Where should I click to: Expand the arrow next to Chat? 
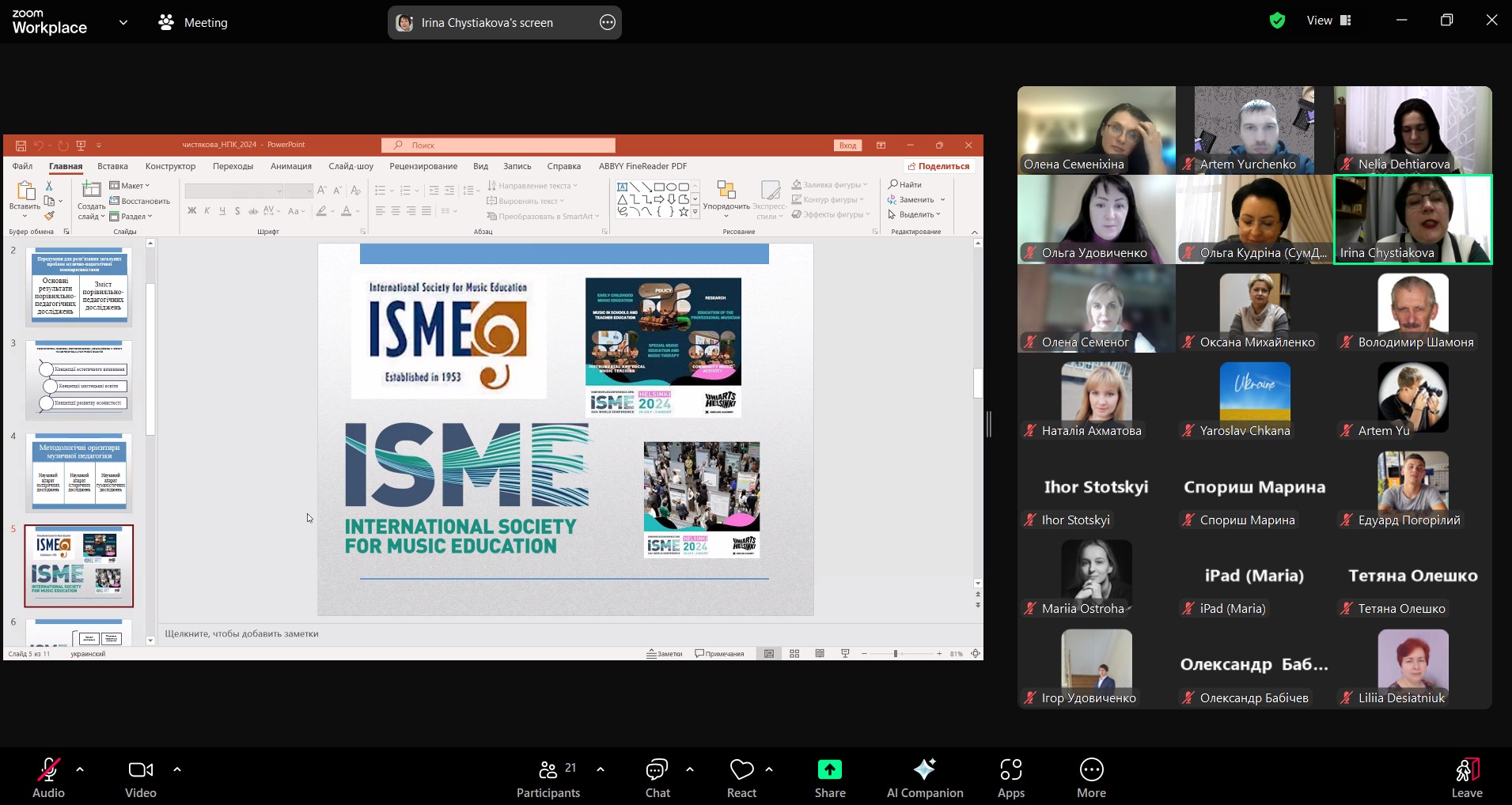coord(690,769)
